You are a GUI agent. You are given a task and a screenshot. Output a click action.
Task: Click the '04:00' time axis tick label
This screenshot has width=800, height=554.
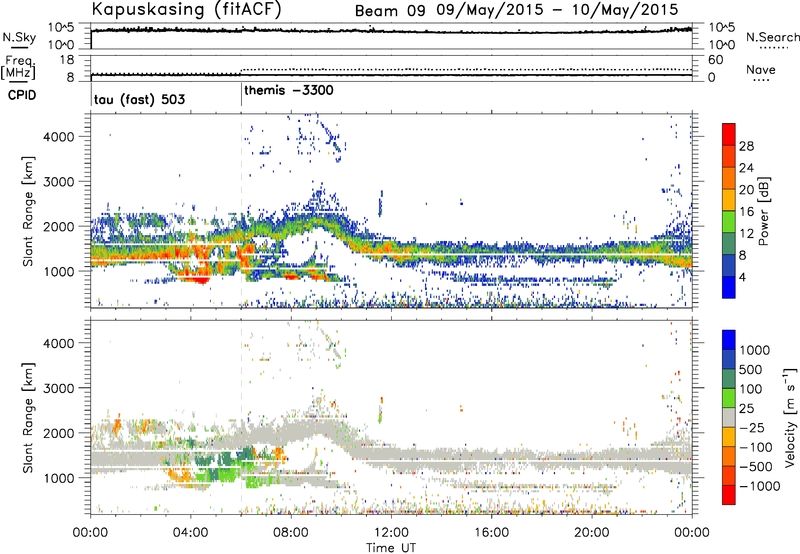(190, 533)
